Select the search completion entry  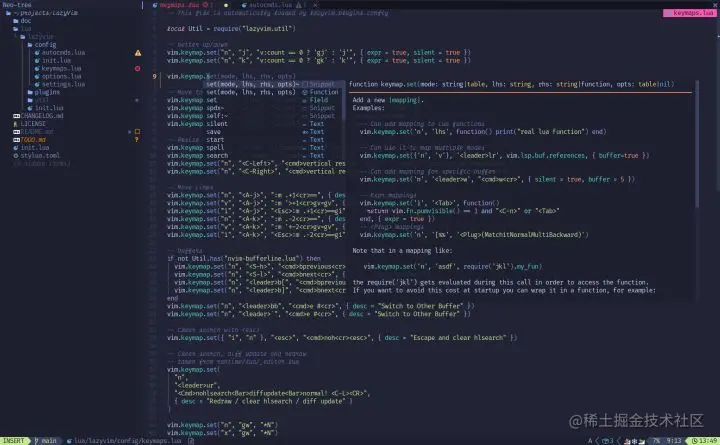[274, 156]
